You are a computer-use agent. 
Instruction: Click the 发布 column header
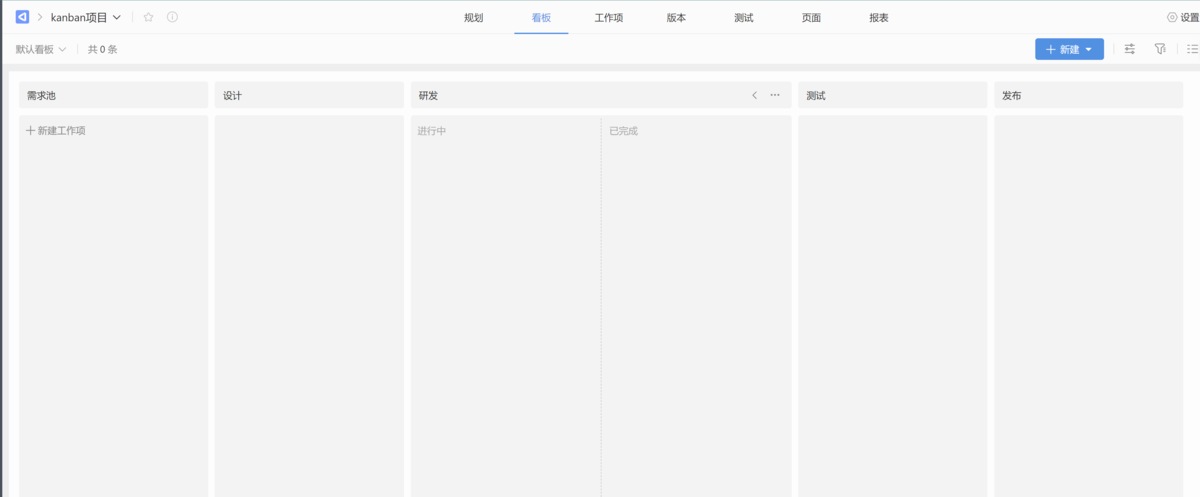point(1088,95)
